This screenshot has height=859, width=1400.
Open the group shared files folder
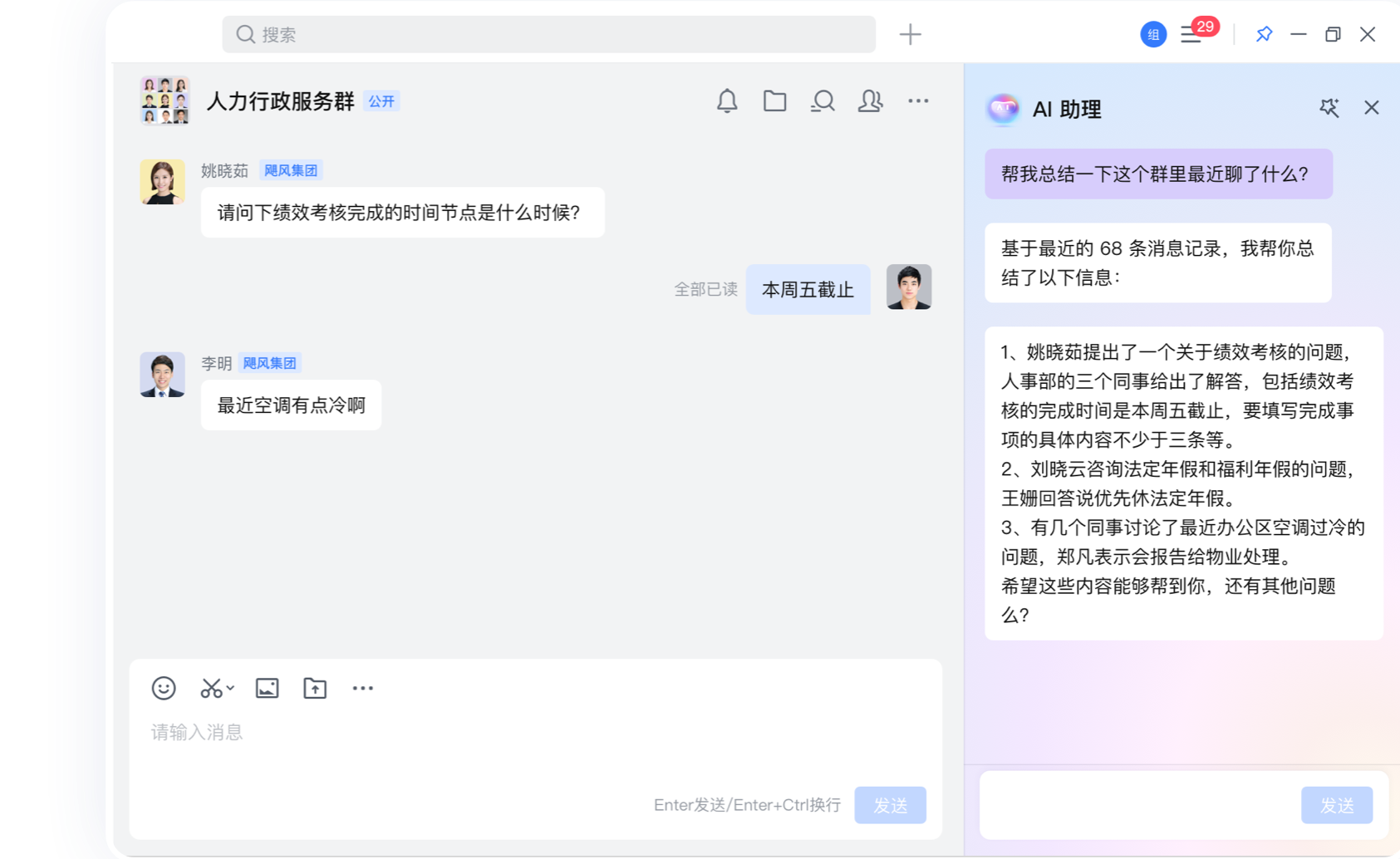pyautogui.click(x=774, y=101)
